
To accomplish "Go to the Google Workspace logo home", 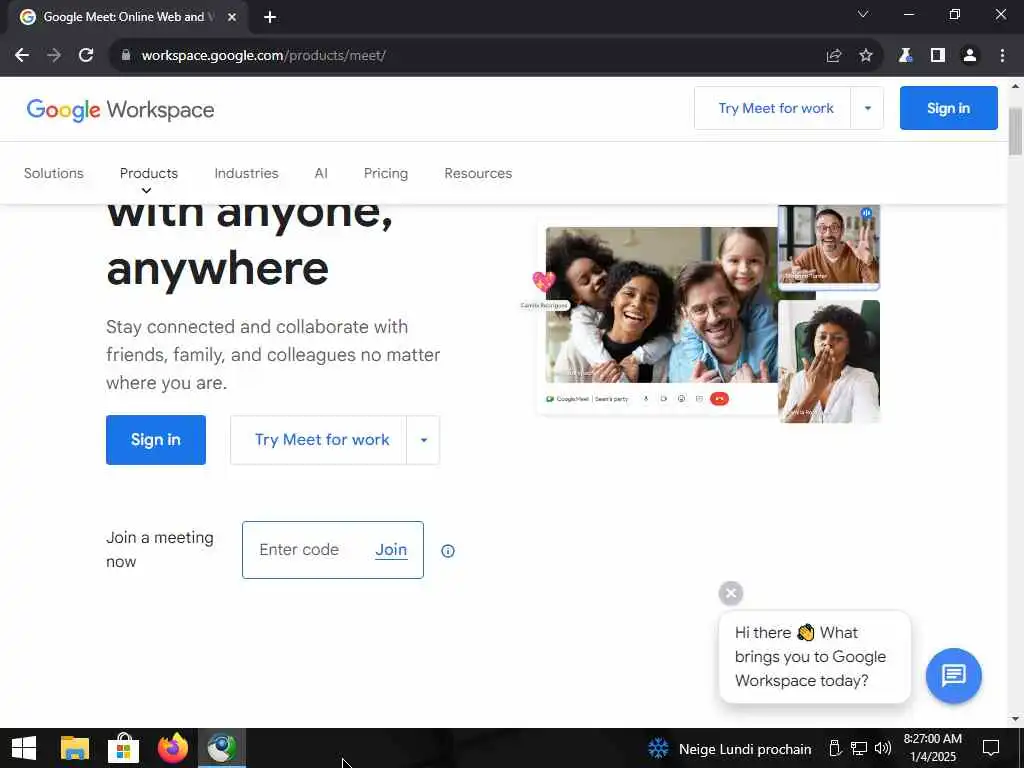I will tap(120, 110).
